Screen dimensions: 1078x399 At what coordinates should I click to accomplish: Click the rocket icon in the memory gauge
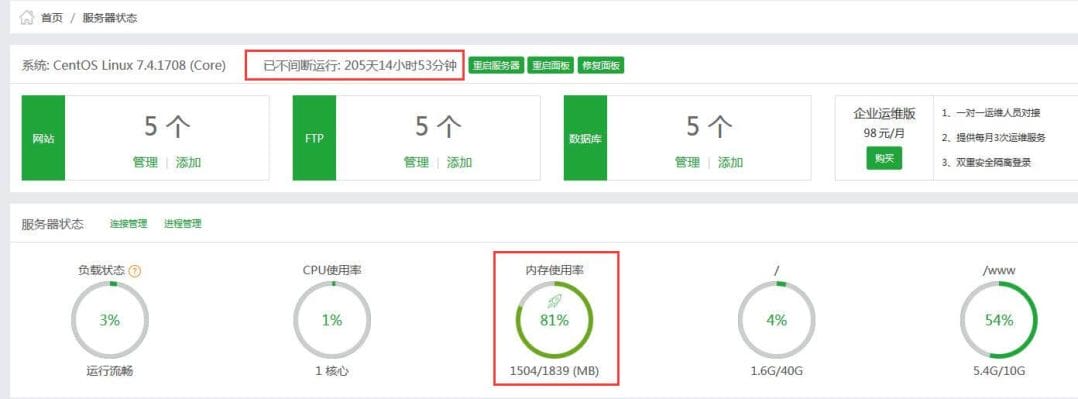coord(554,301)
